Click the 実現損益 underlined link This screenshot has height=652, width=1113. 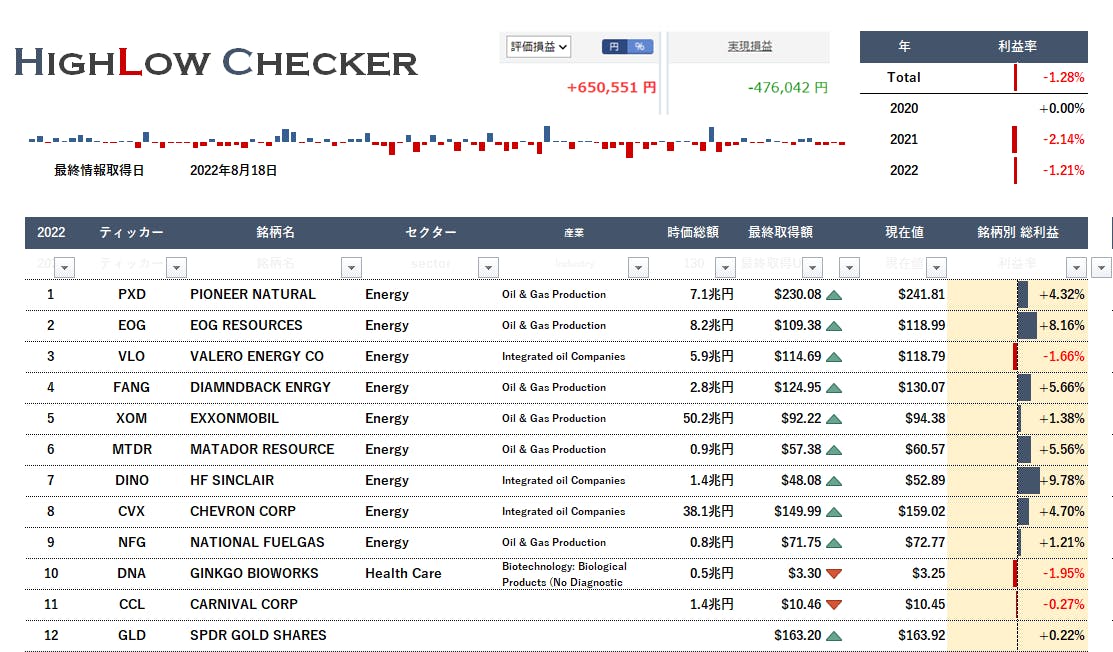[x=749, y=46]
